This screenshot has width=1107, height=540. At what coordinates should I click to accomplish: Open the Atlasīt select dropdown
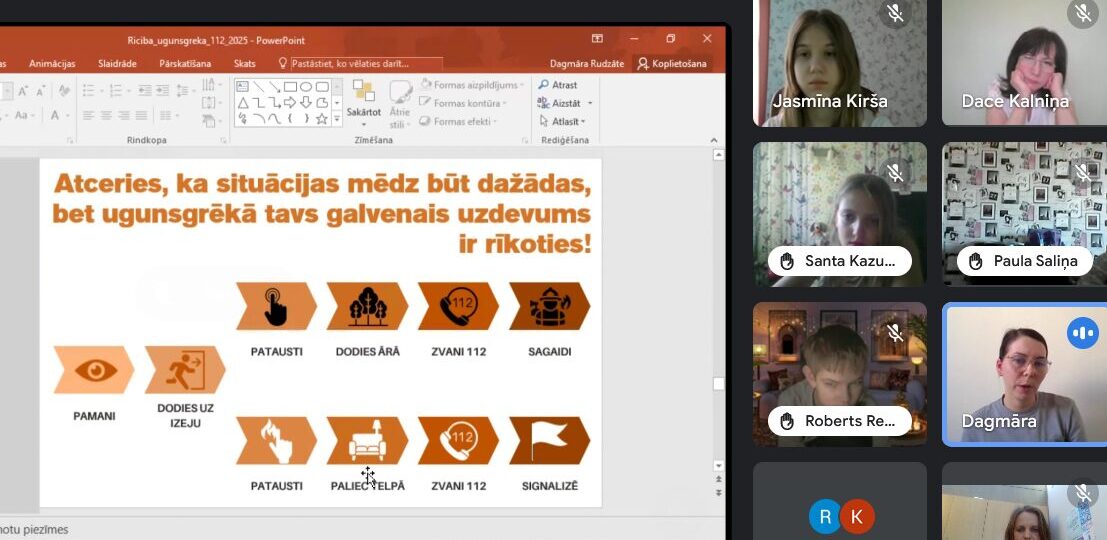pyautogui.click(x=563, y=121)
